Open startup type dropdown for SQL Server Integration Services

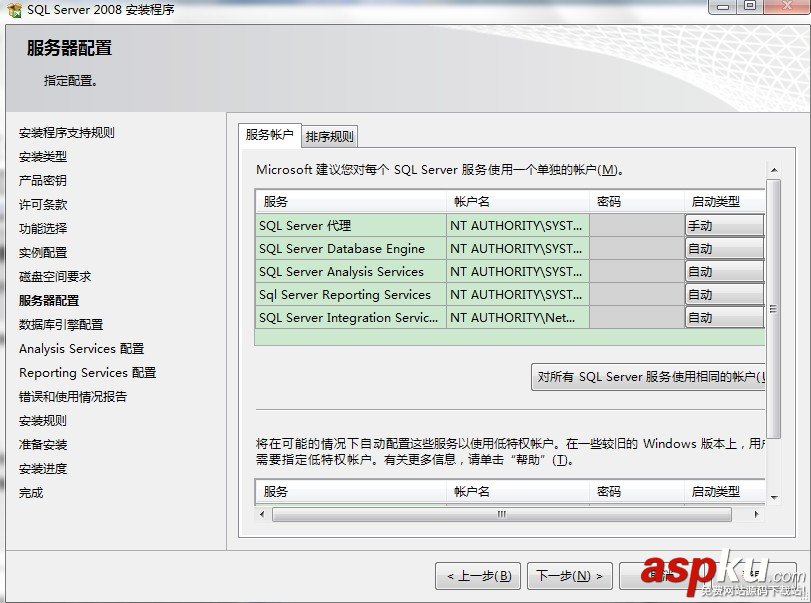coord(724,317)
